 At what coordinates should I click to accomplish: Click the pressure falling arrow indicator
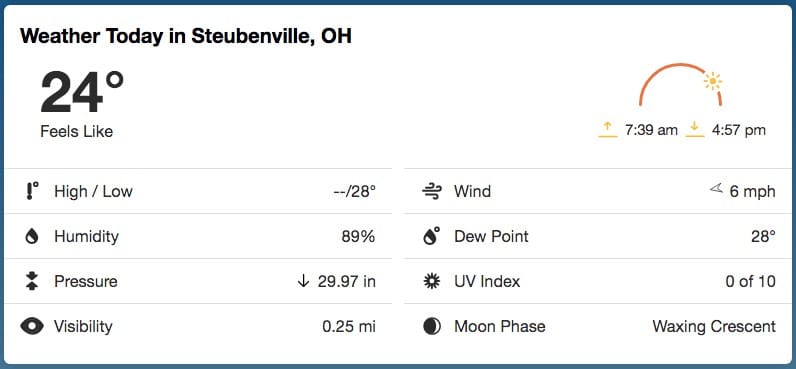(x=303, y=281)
